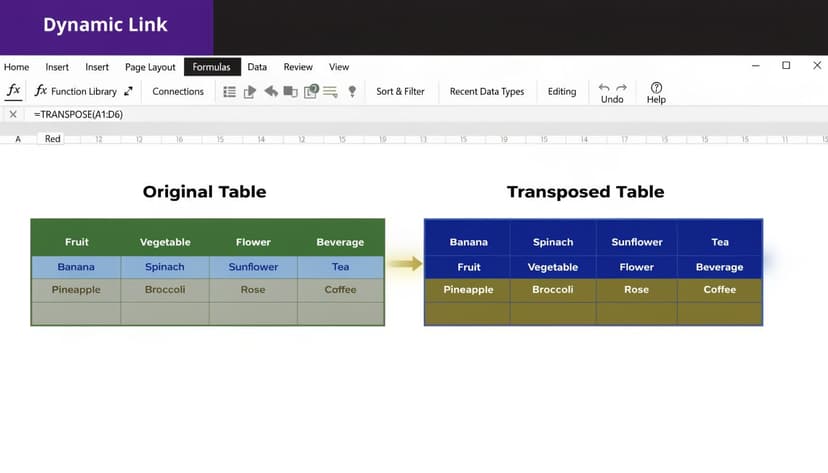This screenshot has height=473, width=828.
Task: Click Banana cell in Original Table
Action: [76, 267]
